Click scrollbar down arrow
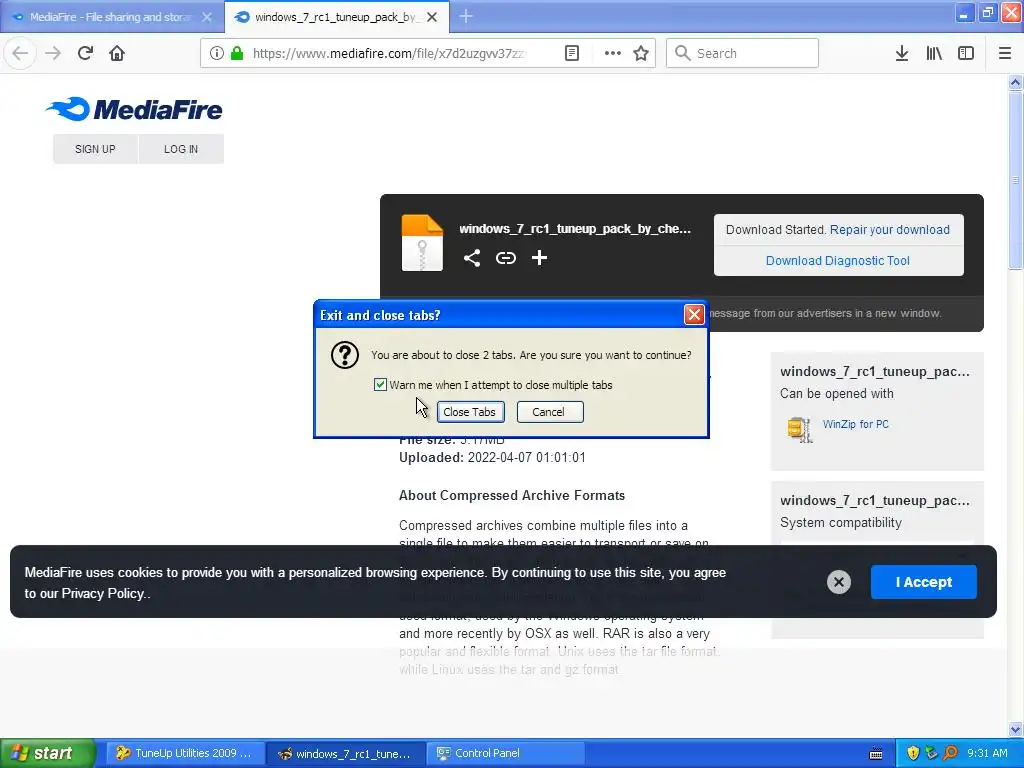Screen dimensions: 1024x768 coord(1015,729)
